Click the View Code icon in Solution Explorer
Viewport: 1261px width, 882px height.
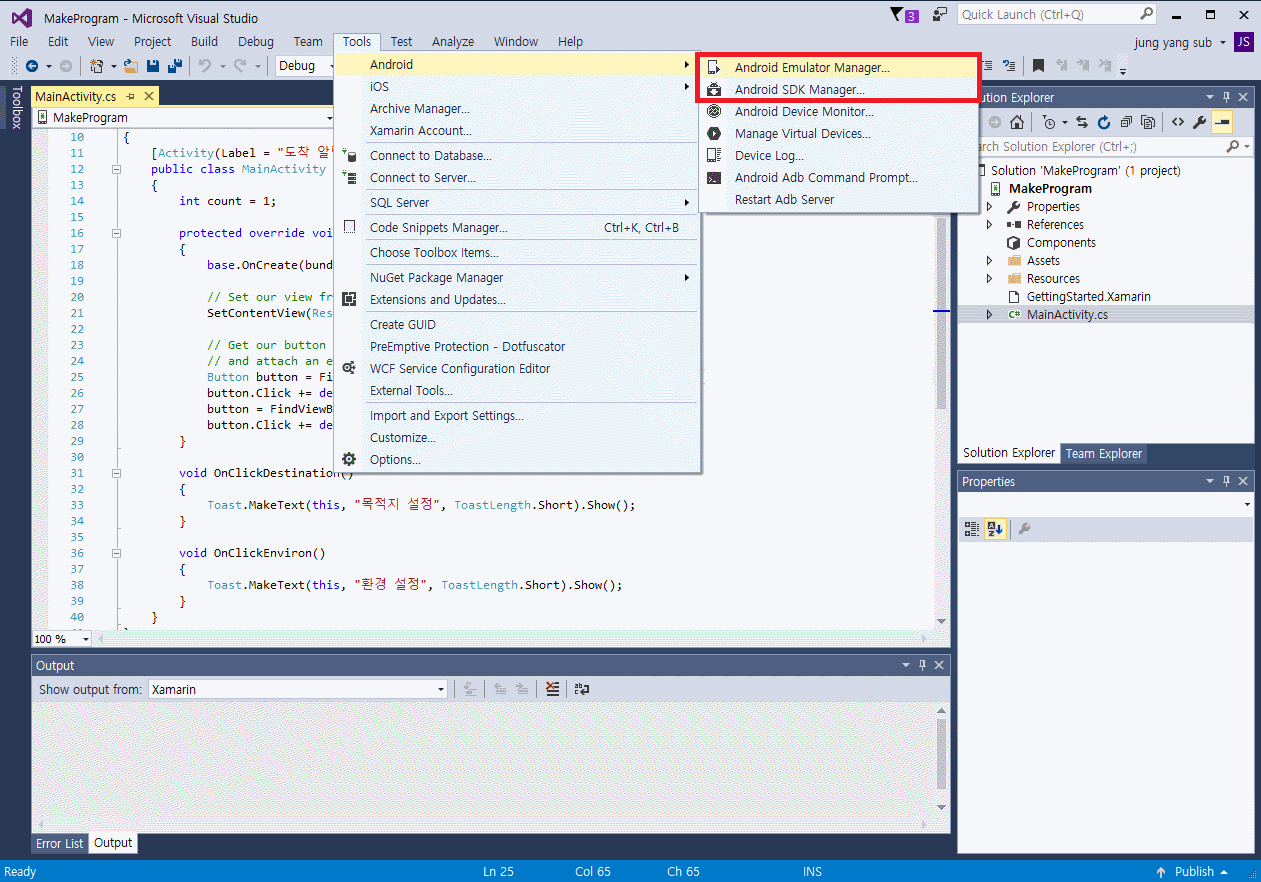tap(1178, 122)
